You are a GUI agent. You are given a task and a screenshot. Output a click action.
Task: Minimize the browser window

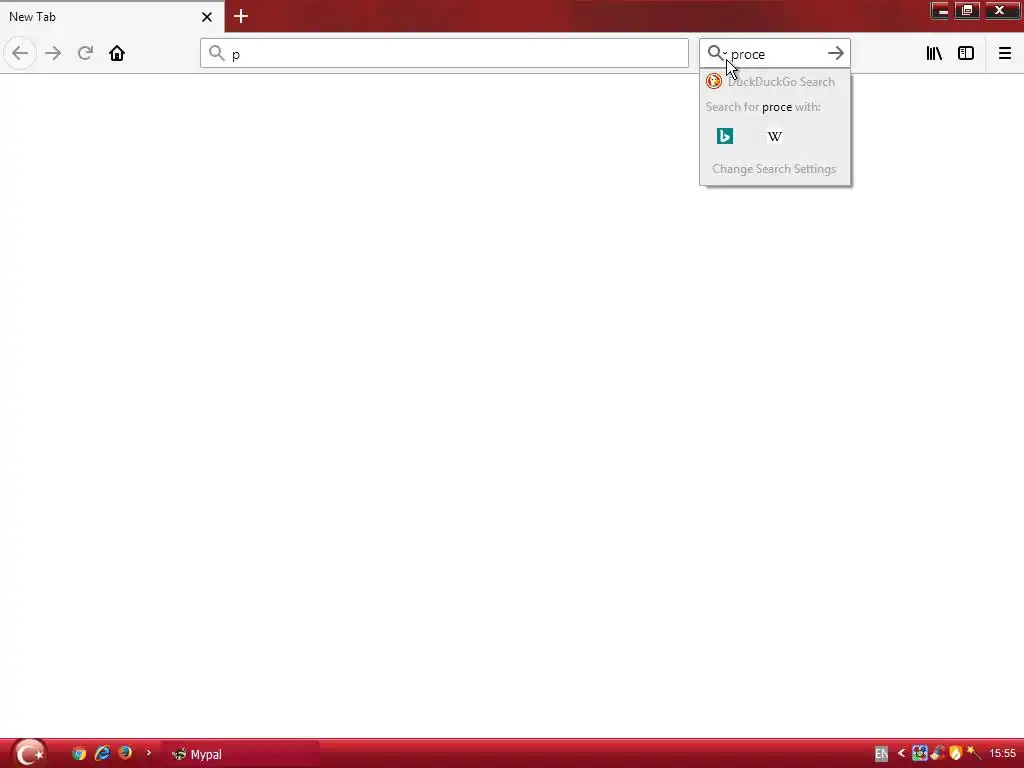[939, 10]
